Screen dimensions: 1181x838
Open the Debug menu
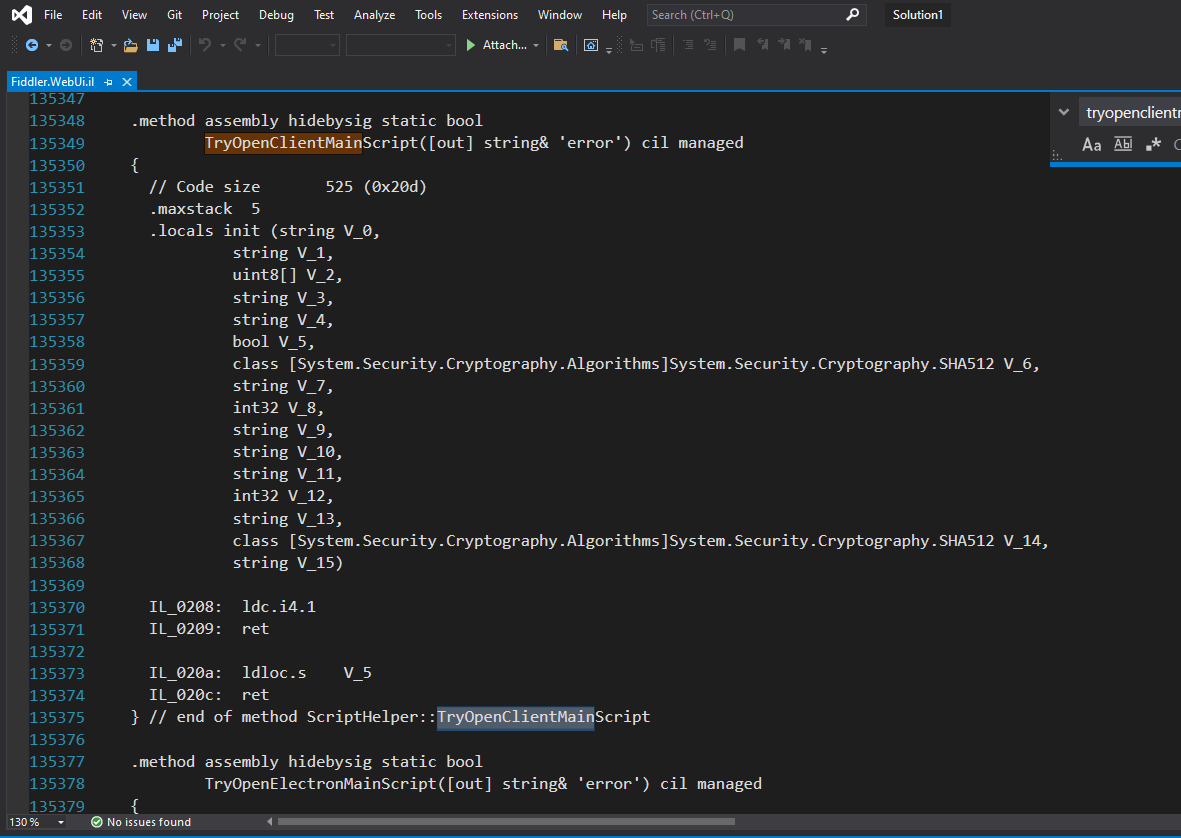[276, 14]
